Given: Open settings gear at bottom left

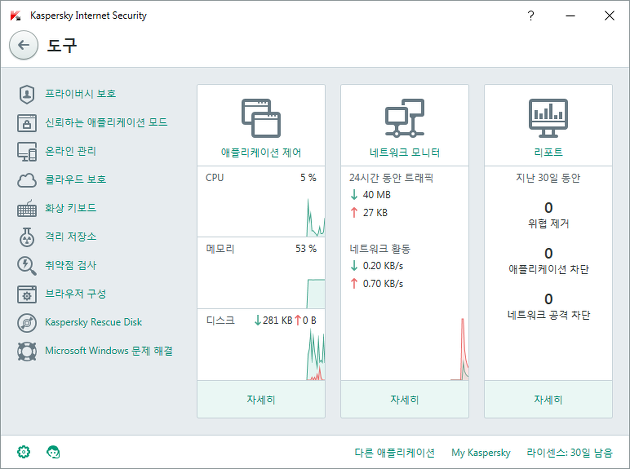Looking at the screenshot, I should click(24, 452).
